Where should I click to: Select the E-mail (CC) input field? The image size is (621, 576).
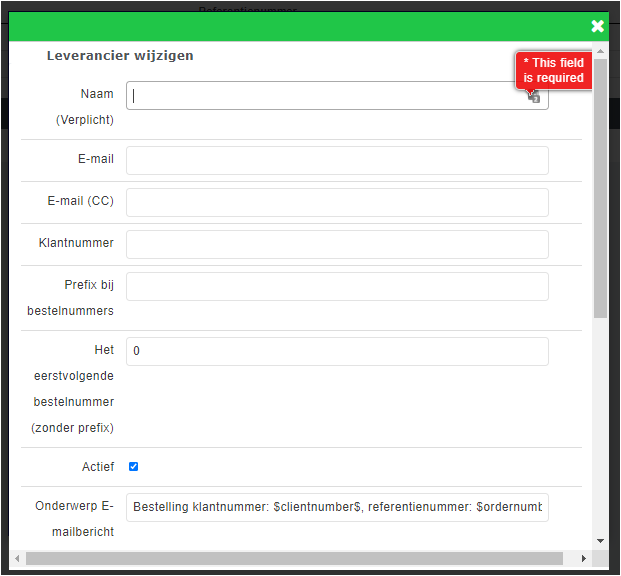[x=337, y=202]
